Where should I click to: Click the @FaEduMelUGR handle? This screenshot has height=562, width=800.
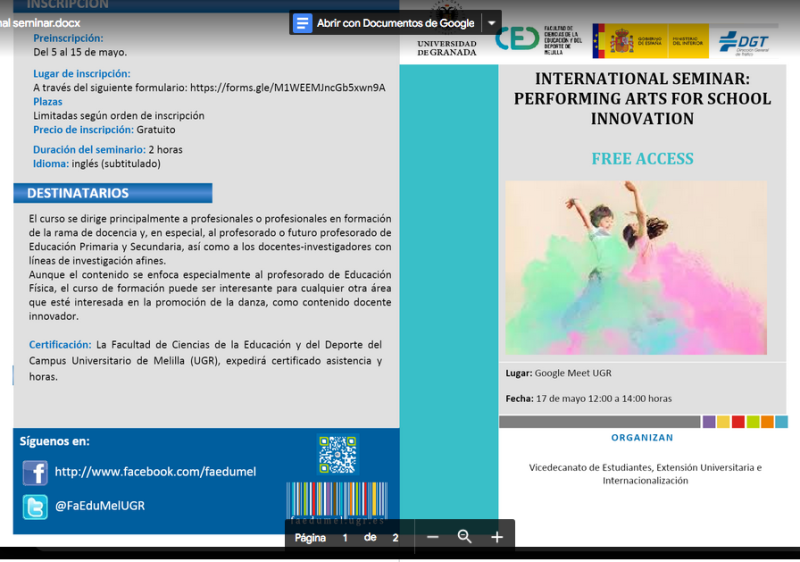pos(100,506)
